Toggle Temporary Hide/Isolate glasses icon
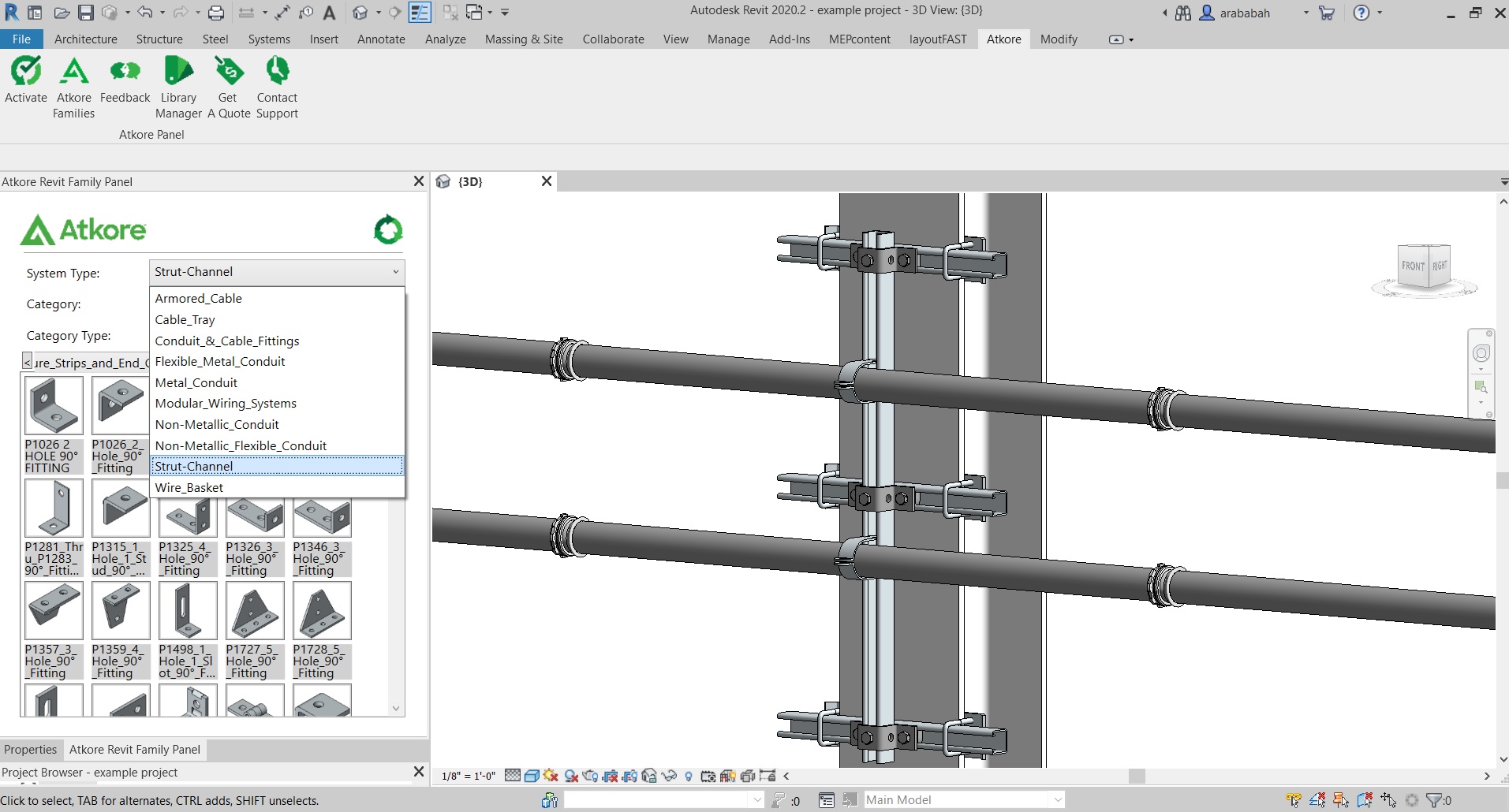 pos(670,775)
